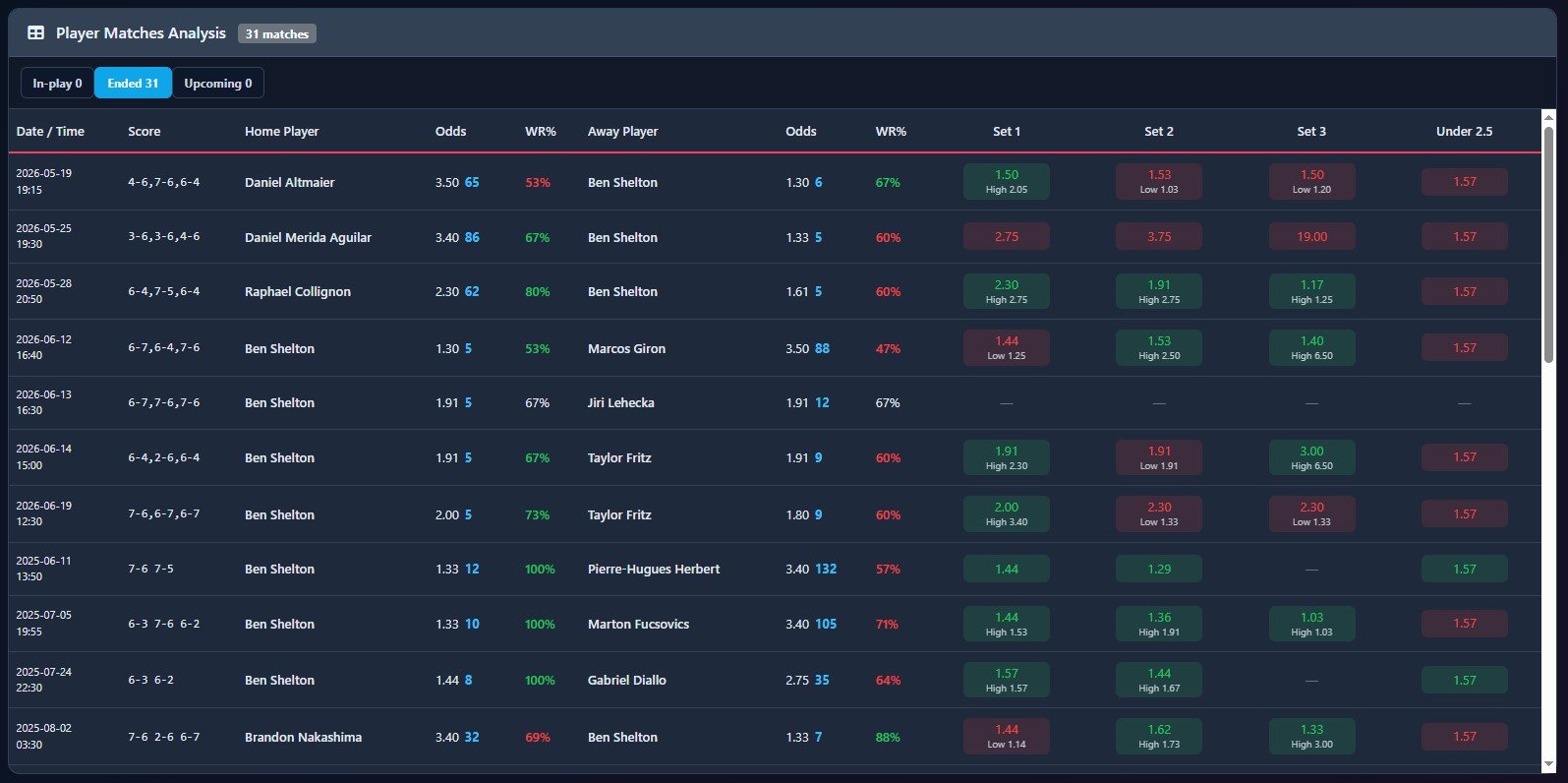Click the 2025-07-24 22:30 date cell

click(44, 681)
